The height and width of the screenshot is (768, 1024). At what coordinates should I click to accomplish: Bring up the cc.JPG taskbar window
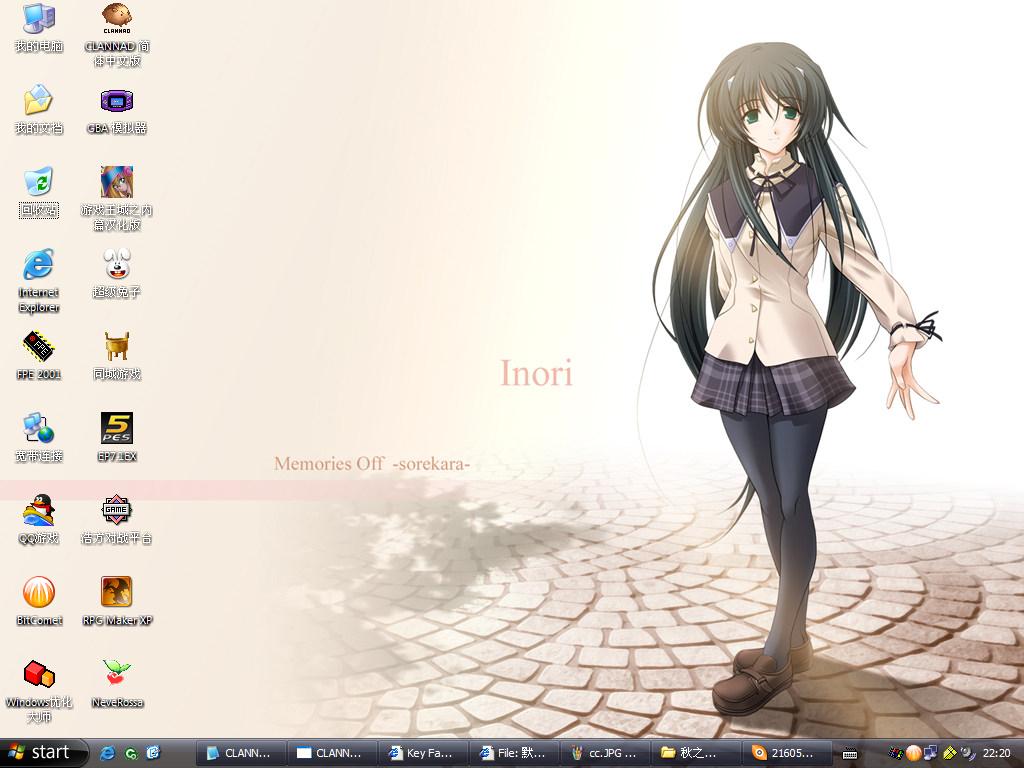pos(605,754)
